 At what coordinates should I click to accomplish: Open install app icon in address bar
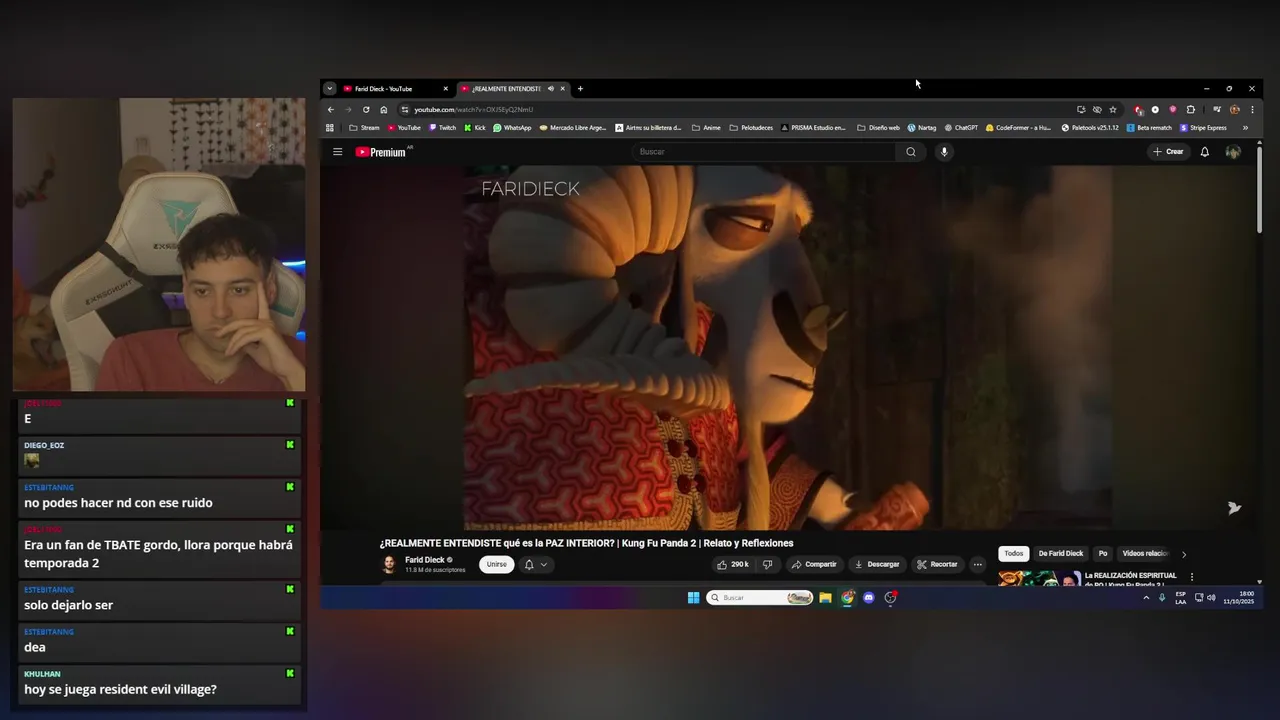pos(1081,109)
